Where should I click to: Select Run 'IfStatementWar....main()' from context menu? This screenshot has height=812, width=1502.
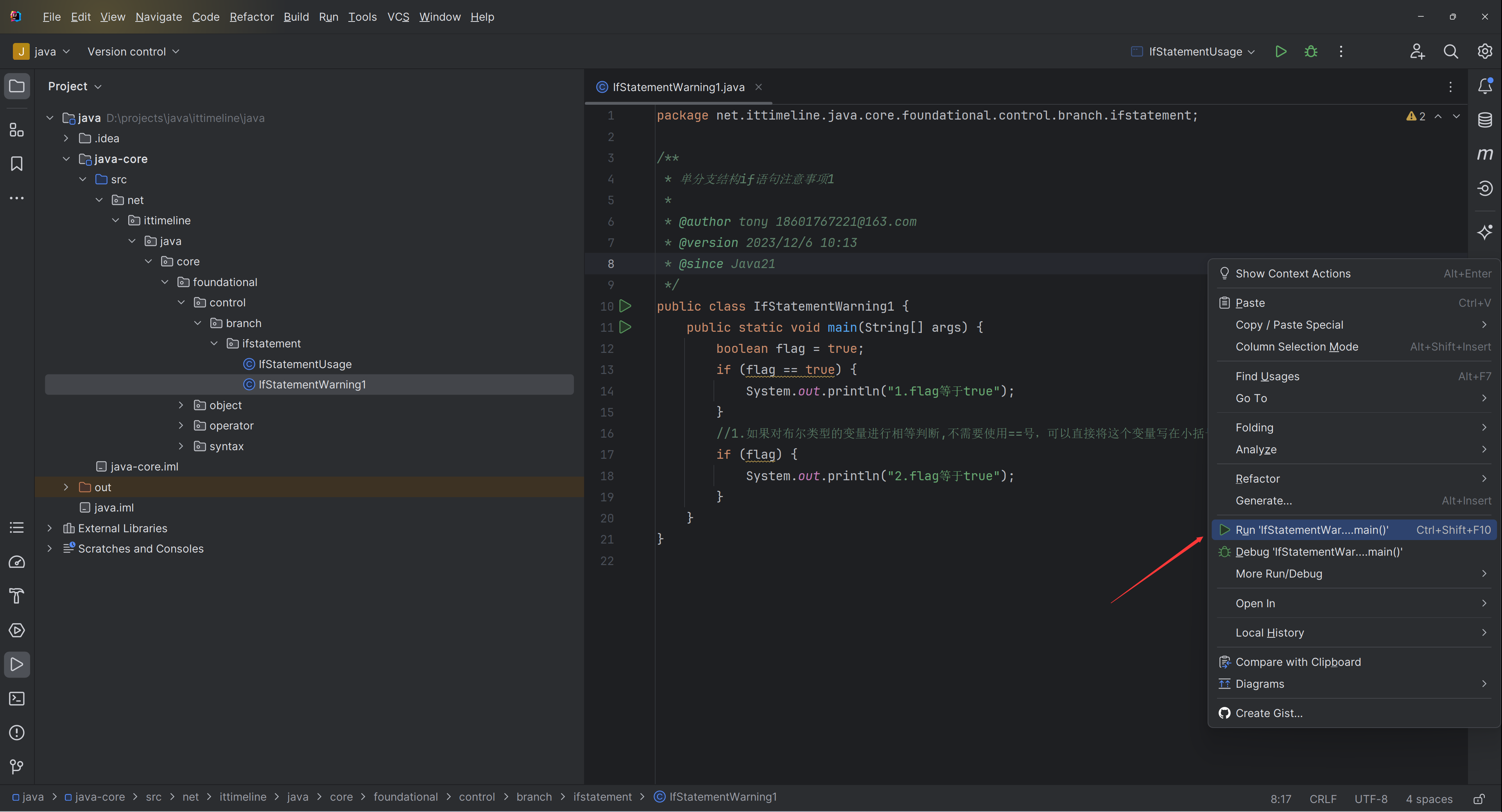pyautogui.click(x=1354, y=530)
